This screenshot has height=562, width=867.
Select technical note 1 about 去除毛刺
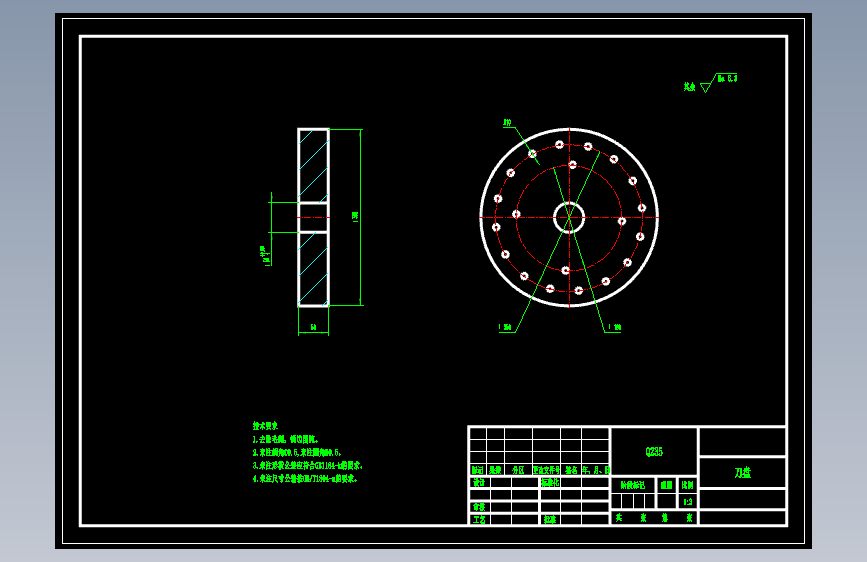286,439
